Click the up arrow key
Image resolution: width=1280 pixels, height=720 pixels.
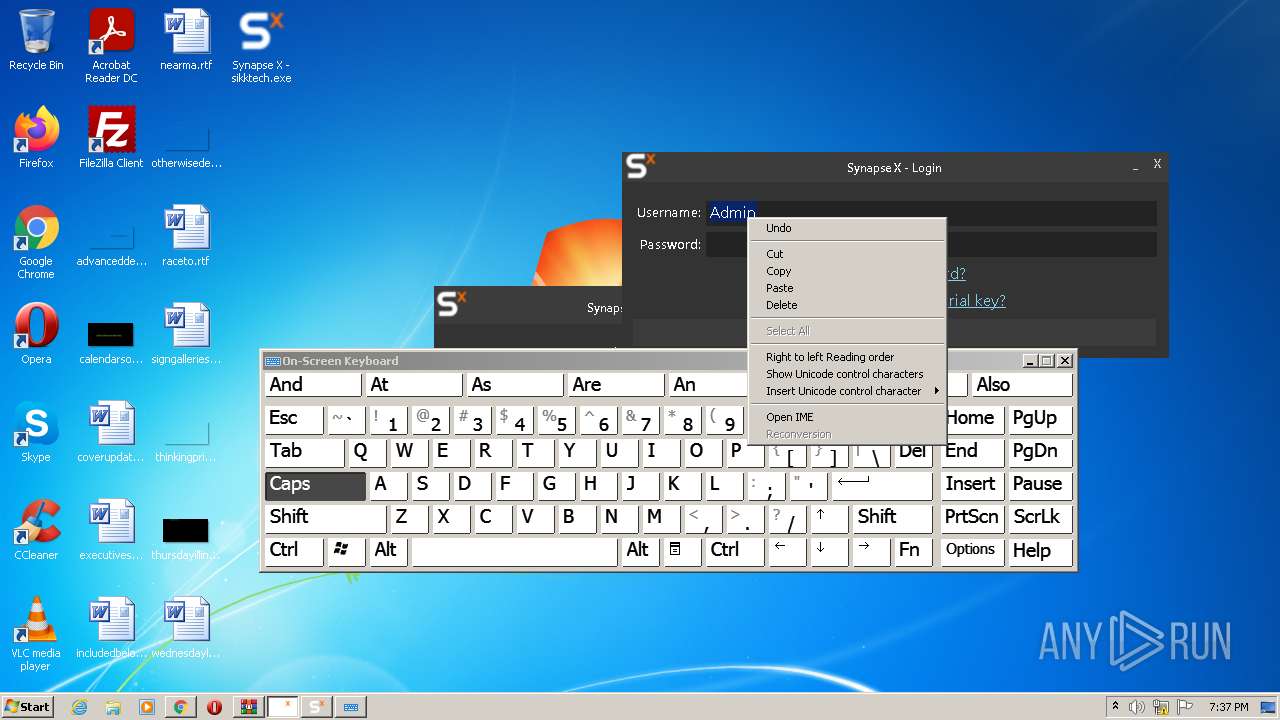point(829,518)
